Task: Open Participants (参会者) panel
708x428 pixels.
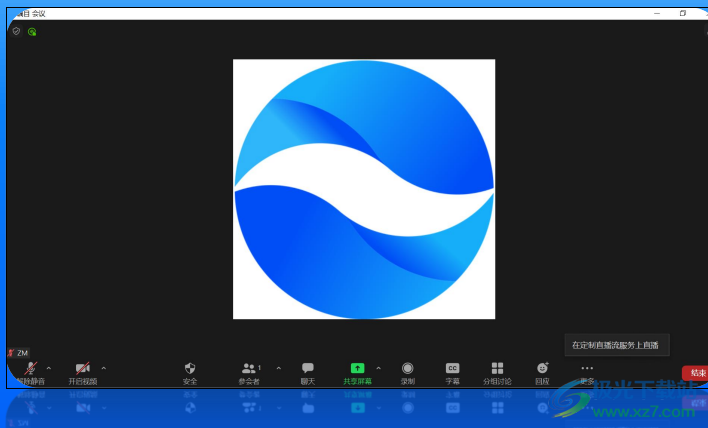Action: [x=249, y=371]
